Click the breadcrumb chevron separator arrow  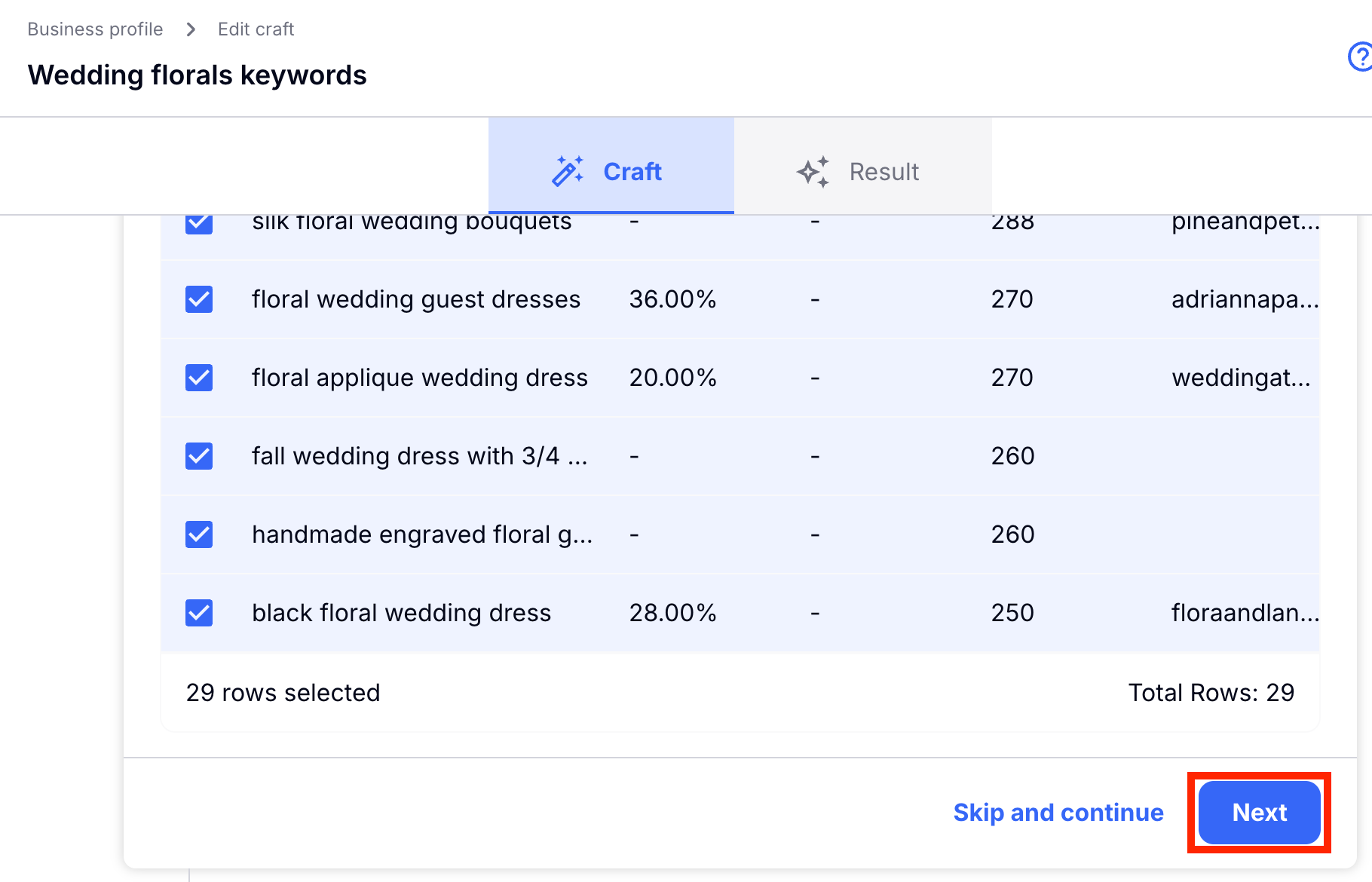tap(191, 29)
